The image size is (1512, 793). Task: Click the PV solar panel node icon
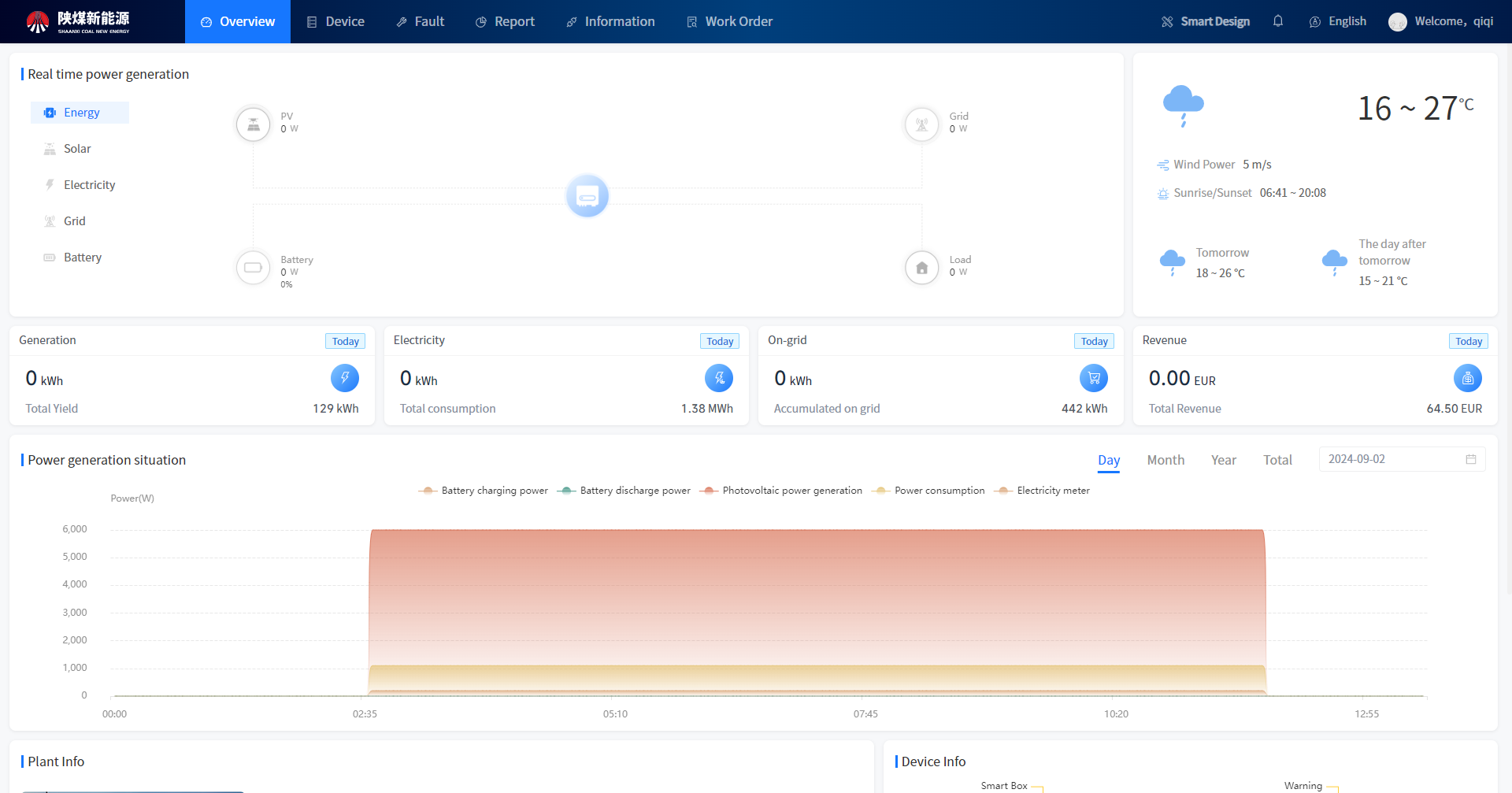click(254, 124)
